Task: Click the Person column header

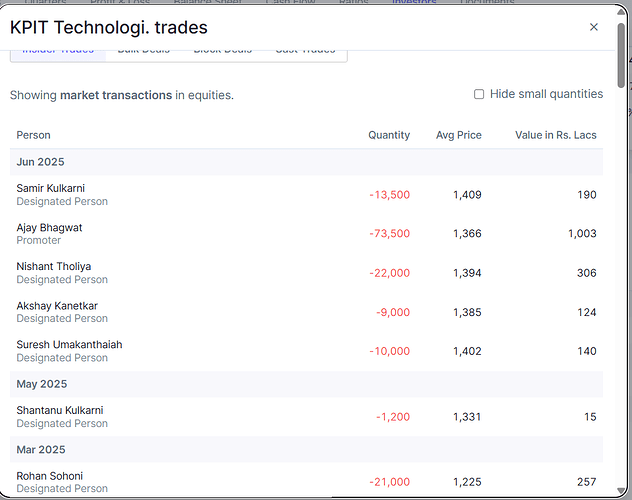Action: pyautogui.click(x=33, y=135)
